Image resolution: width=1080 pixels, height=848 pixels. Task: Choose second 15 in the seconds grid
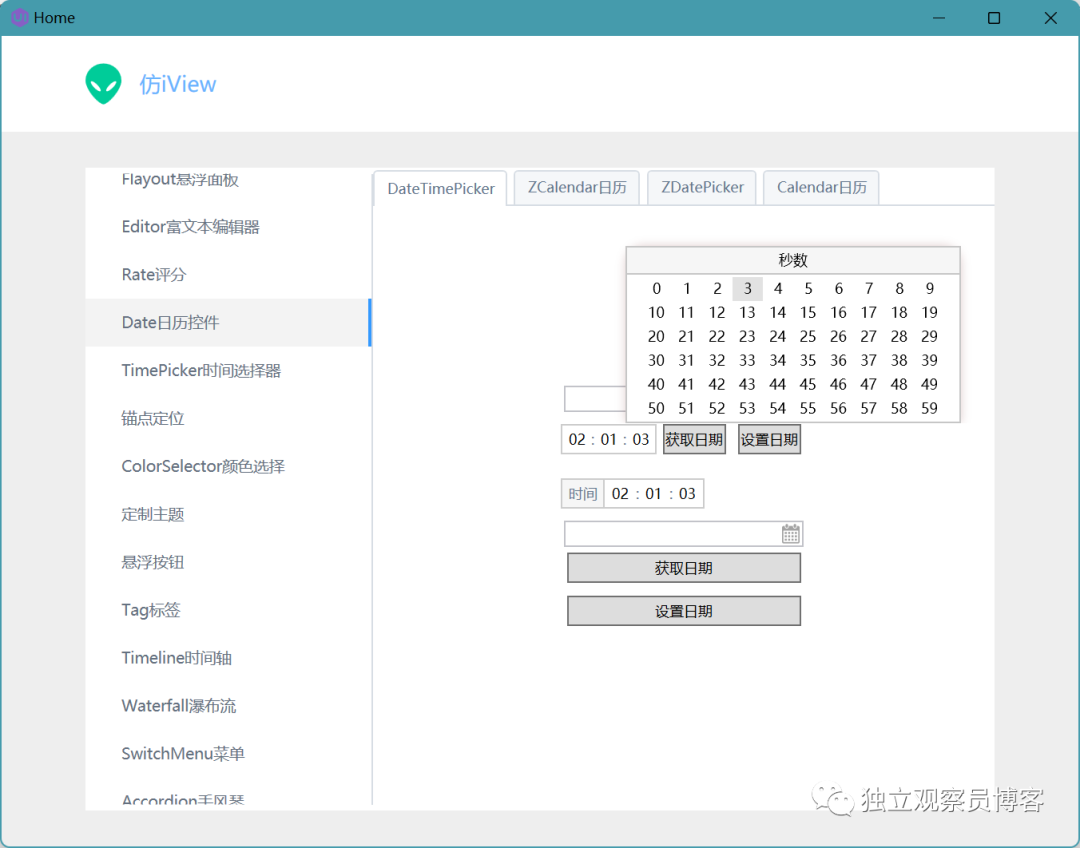808,313
